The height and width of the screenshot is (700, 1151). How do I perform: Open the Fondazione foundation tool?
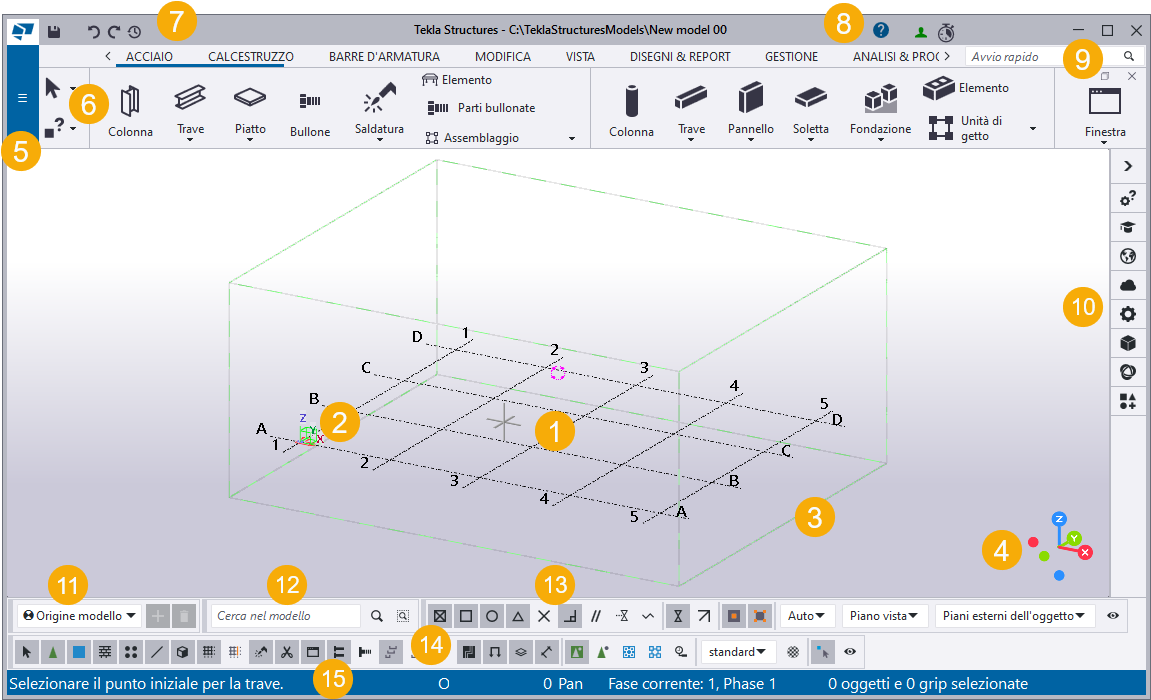click(x=880, y=110)
